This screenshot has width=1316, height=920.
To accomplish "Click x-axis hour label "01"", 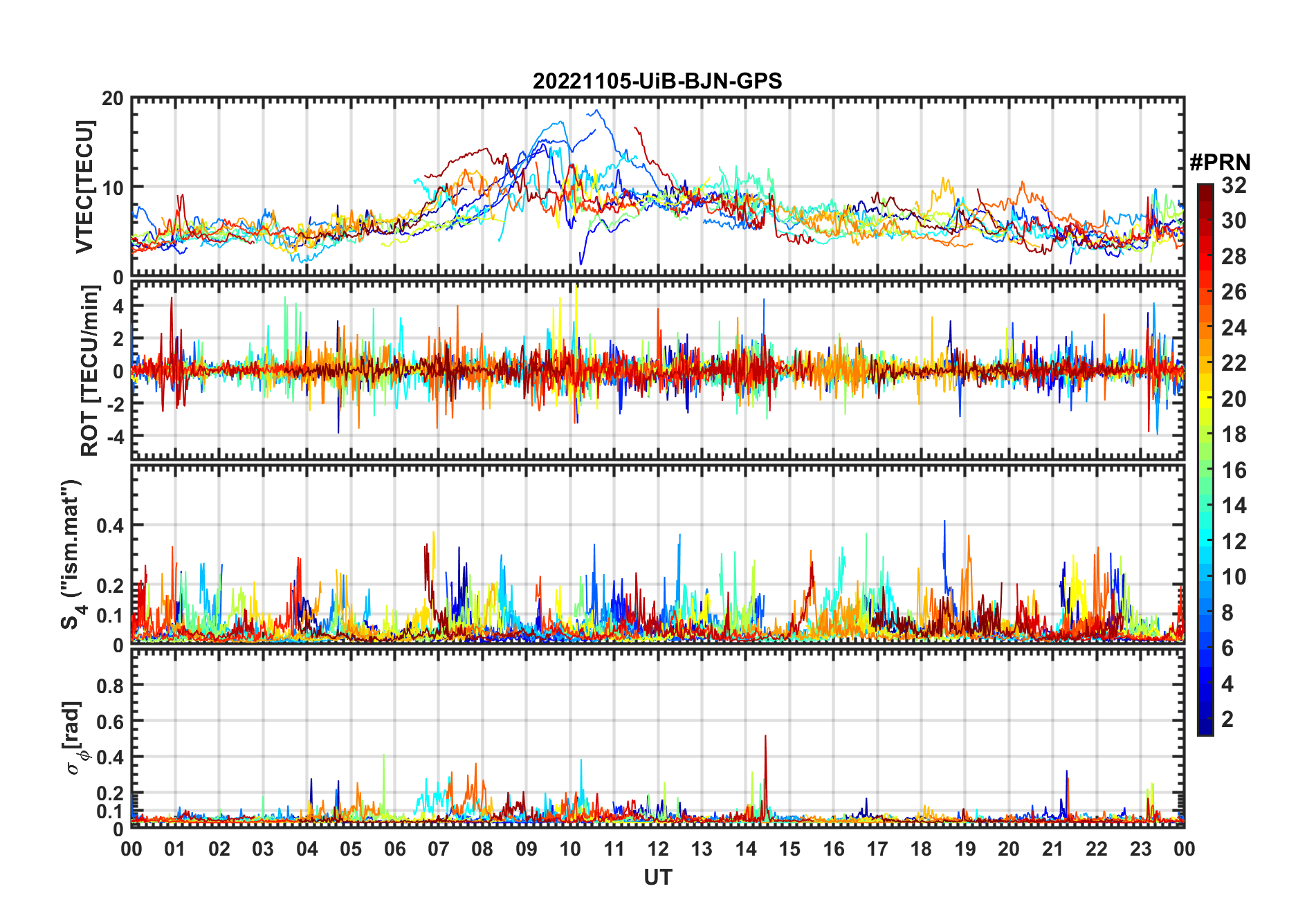I will coord(175,849).
